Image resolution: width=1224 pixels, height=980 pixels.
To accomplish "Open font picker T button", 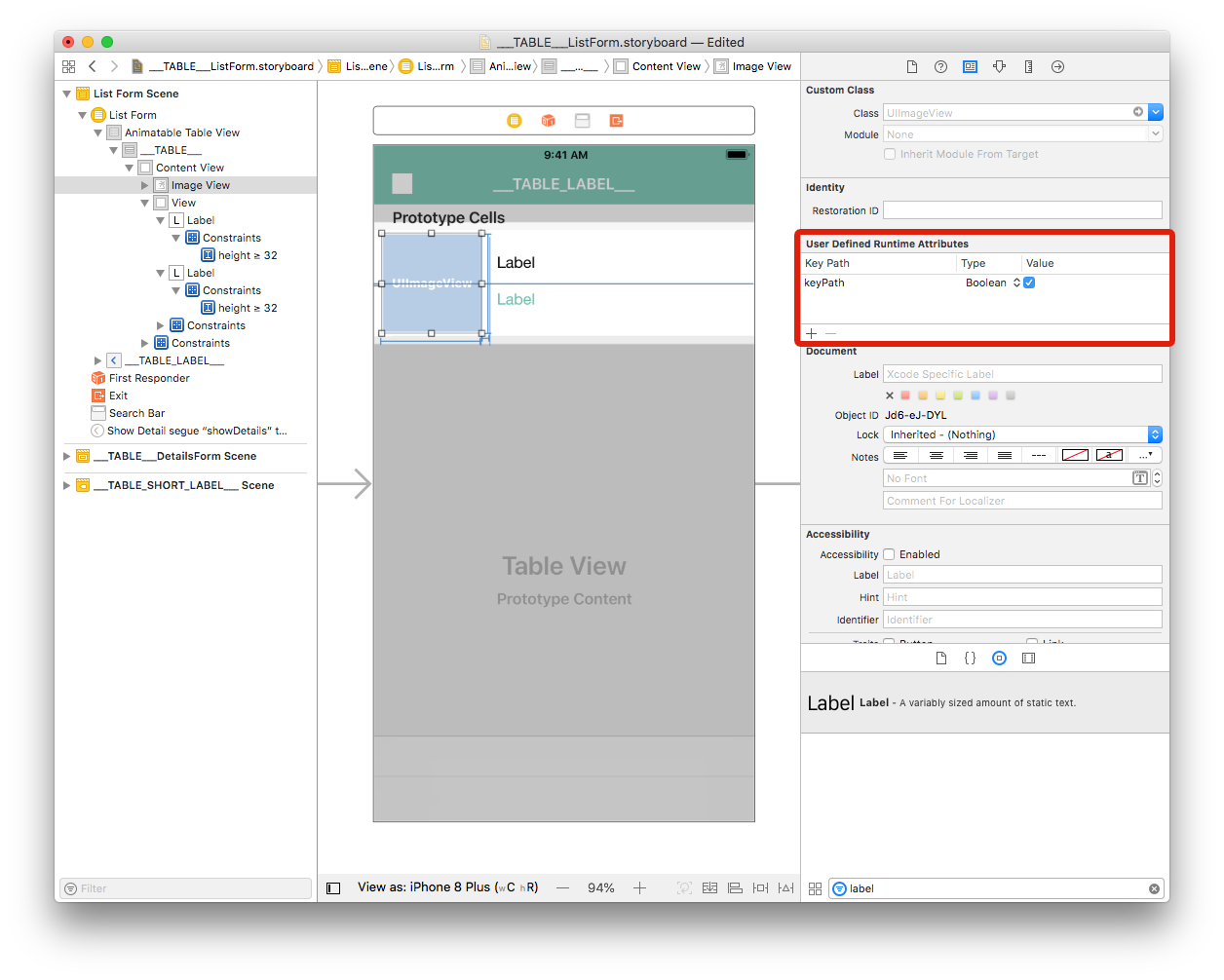I will coord(1140,478).
